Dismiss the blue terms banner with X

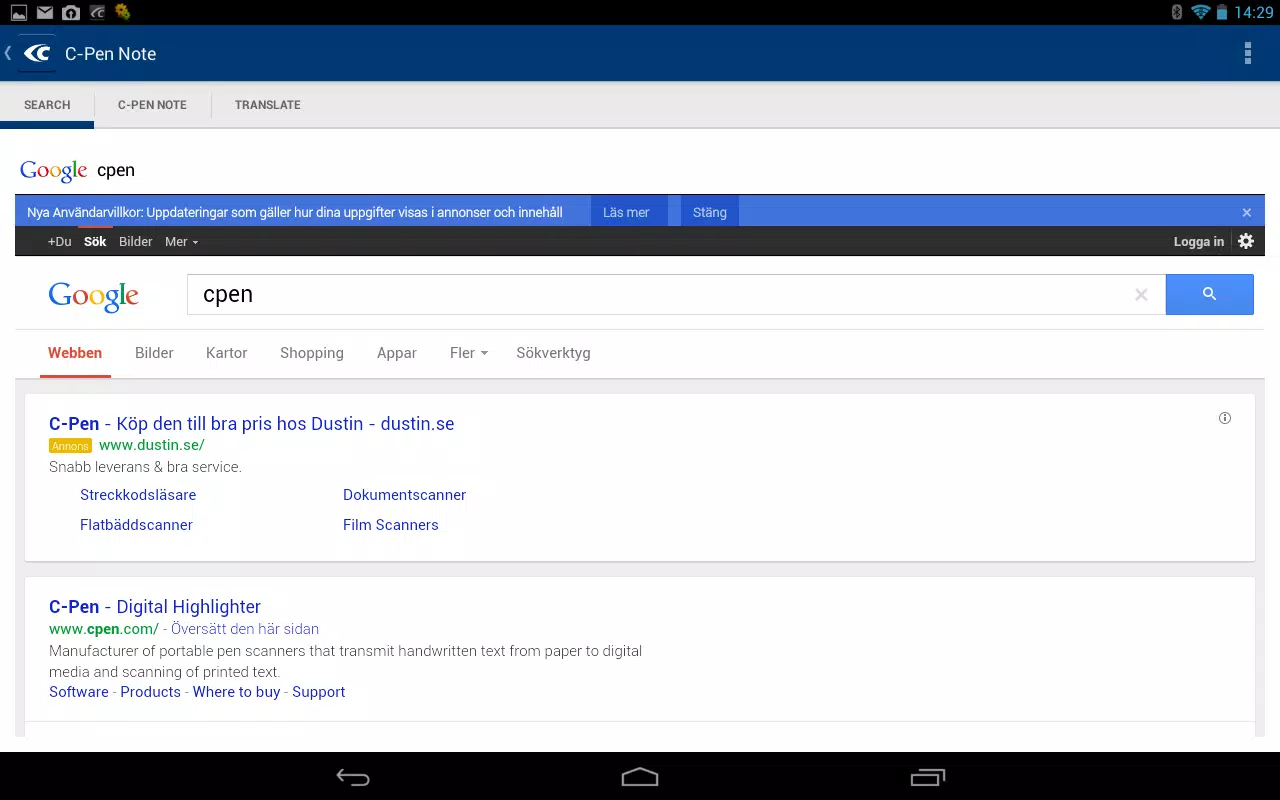[1247, 212]
